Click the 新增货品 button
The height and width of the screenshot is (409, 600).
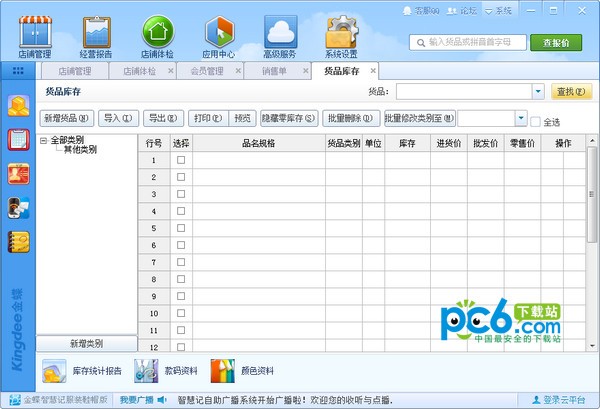point(68,118)
